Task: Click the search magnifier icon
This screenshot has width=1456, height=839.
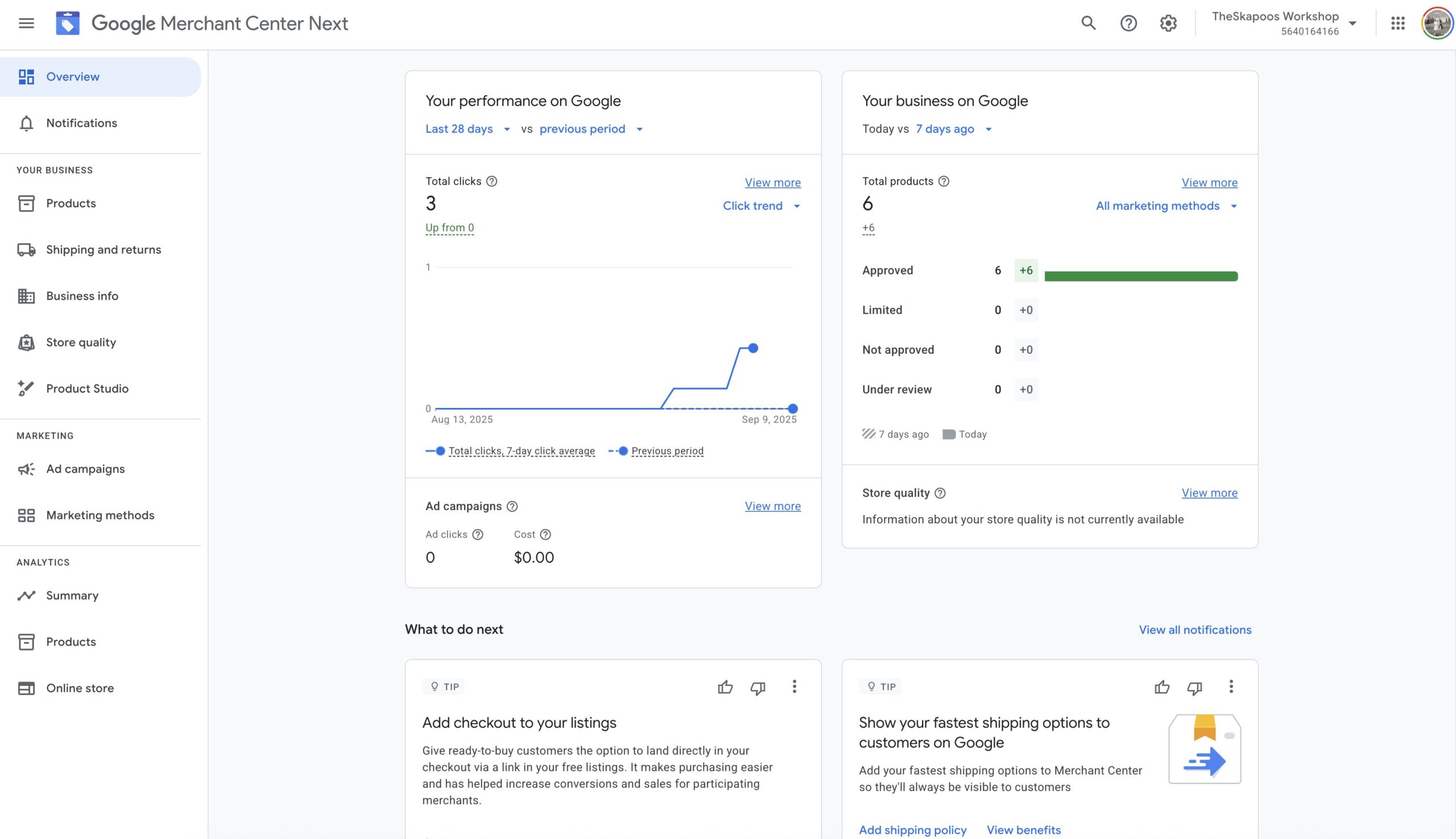Action: pos(1088,23)
